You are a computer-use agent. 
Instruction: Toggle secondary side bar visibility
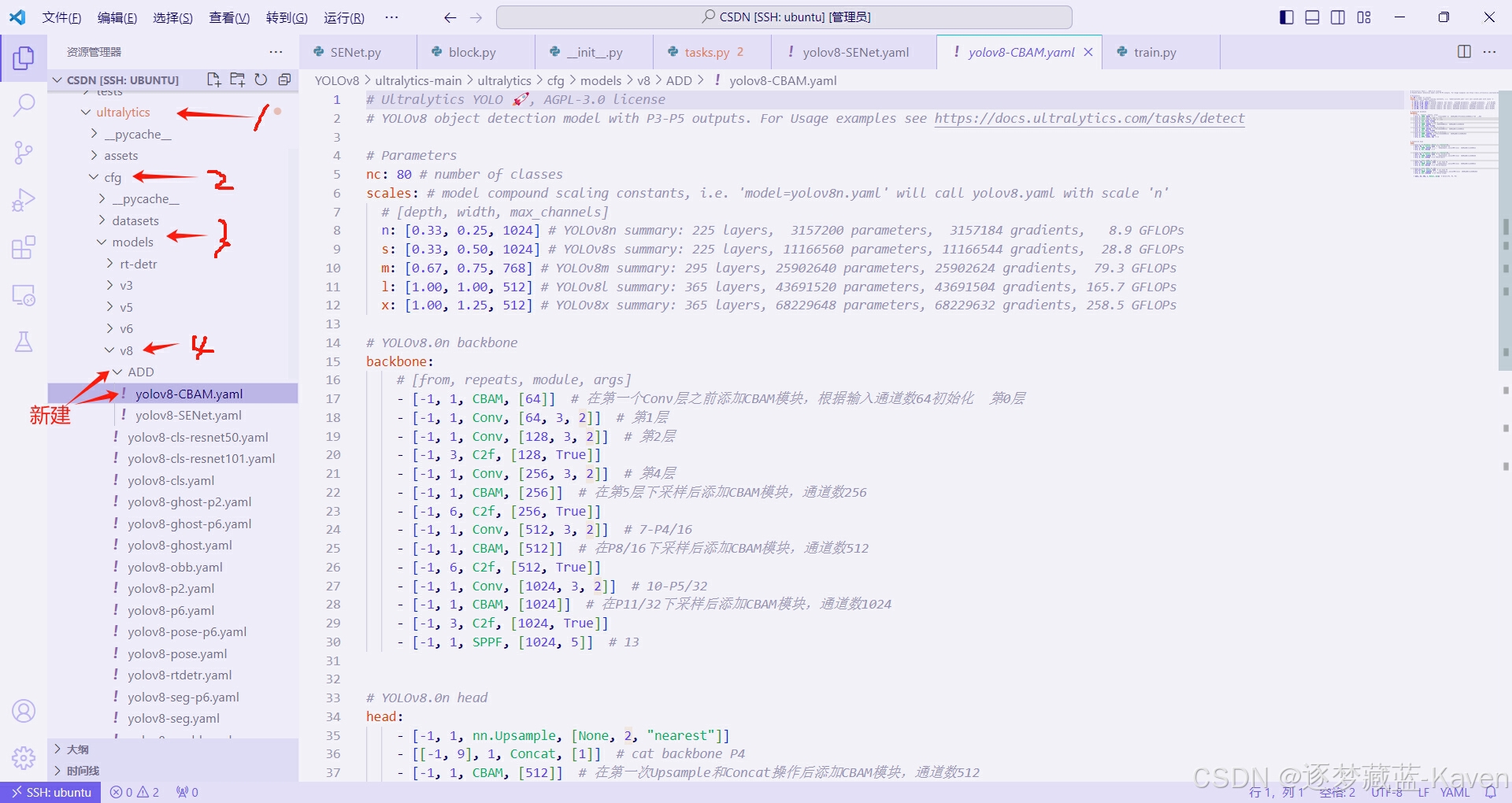[1338, 17]
